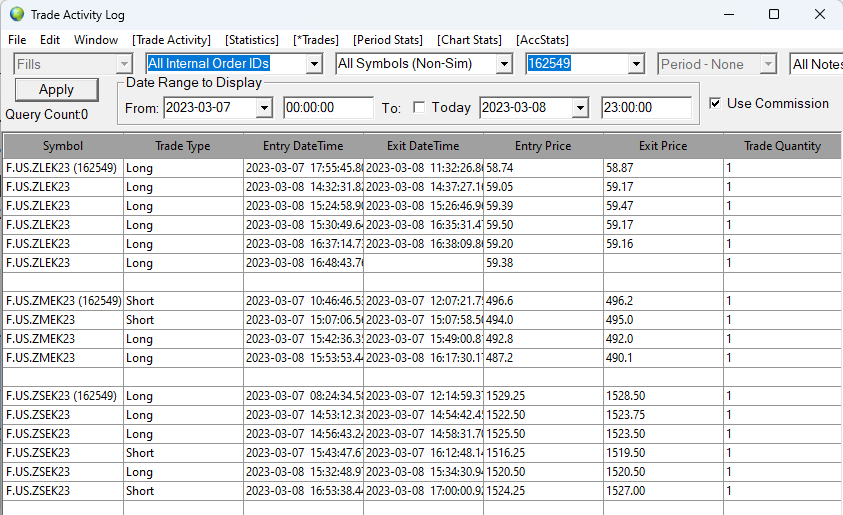Click entry price 492.8
This screenshot has width=843, height=515.
coord(499,339)
